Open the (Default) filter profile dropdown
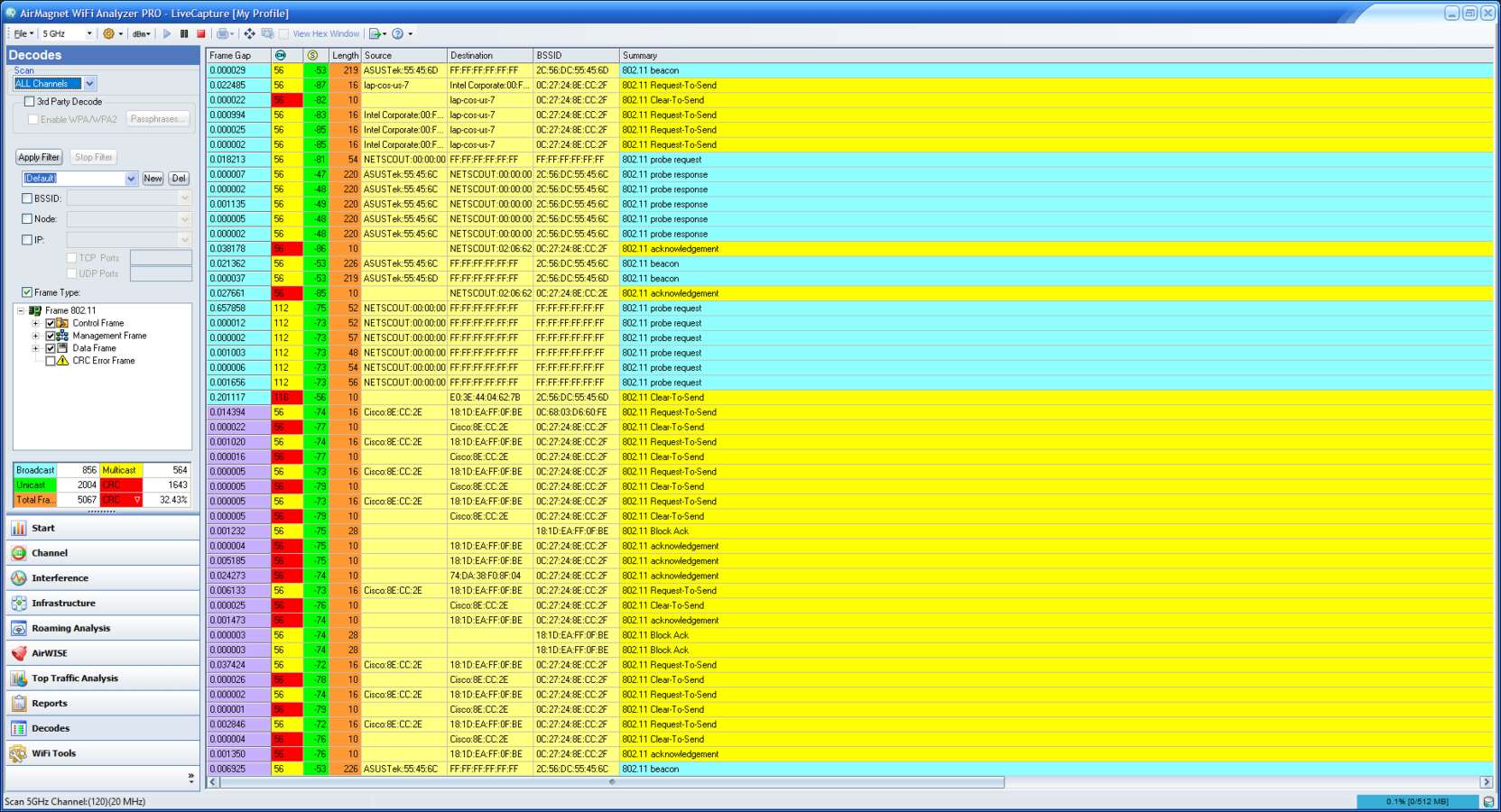1501x812 pixels. [131, 179]
